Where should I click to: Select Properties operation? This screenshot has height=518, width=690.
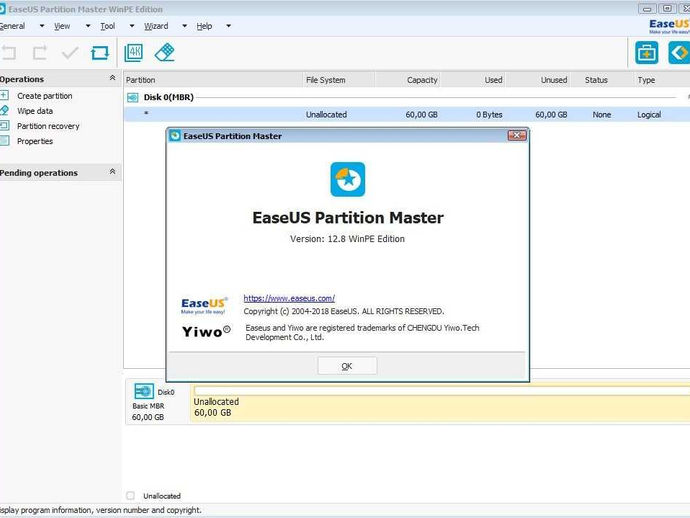click(35, 141)
